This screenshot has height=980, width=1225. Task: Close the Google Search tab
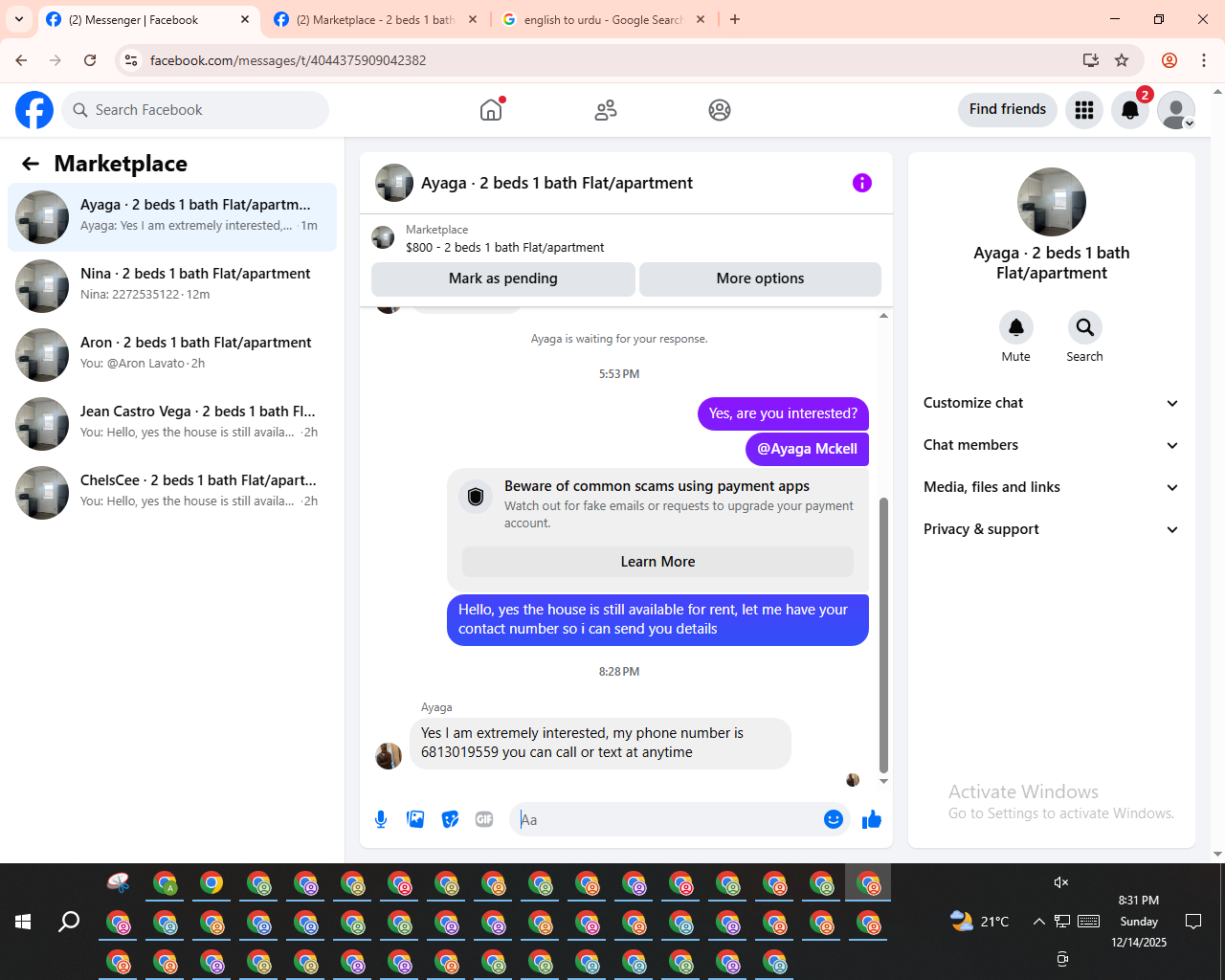click(x=701, y=19)
